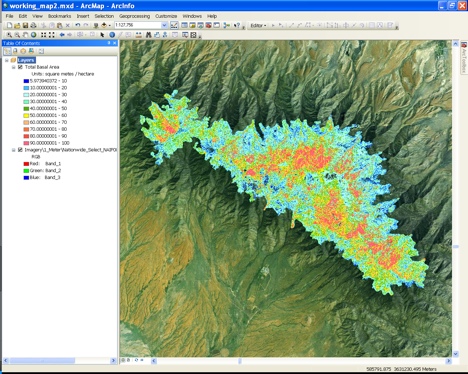Select the Layers data frame label
This screenshot has height=374, width=468.
click(x=26, y=60)
